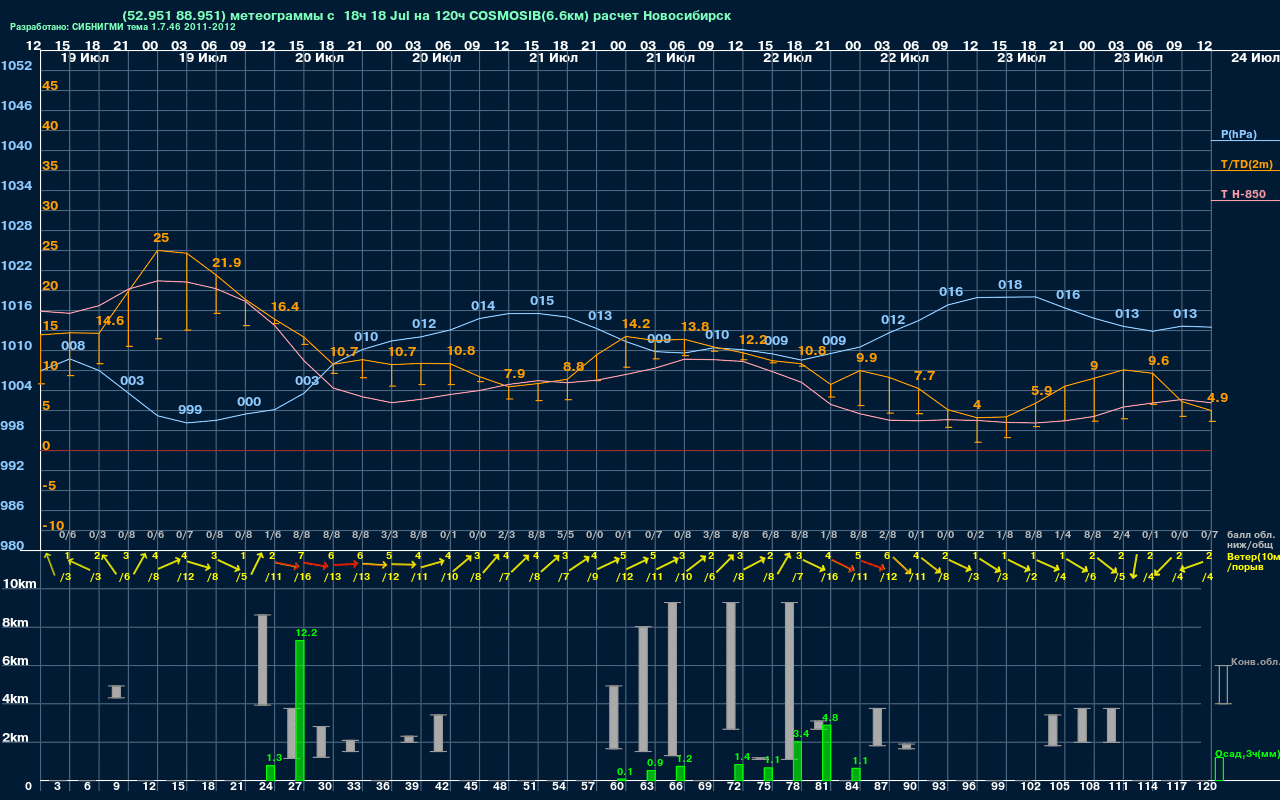
Task: Click the 1022 pressure axis tick
Action: tap(16, 266)
